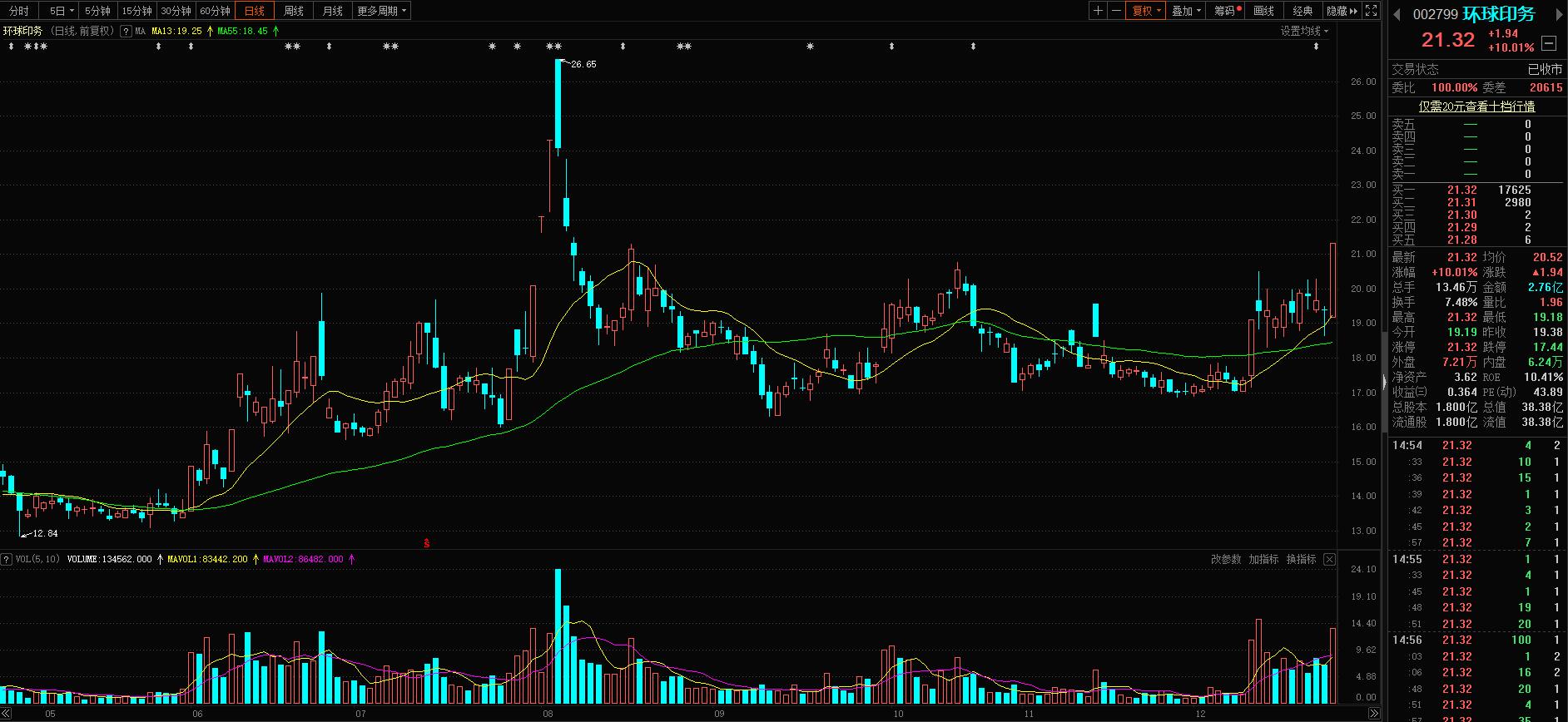Viewport: 1568px width, 722px height.
Task: Expand the 更多周期 period dropdown
Action: (382, 11)
